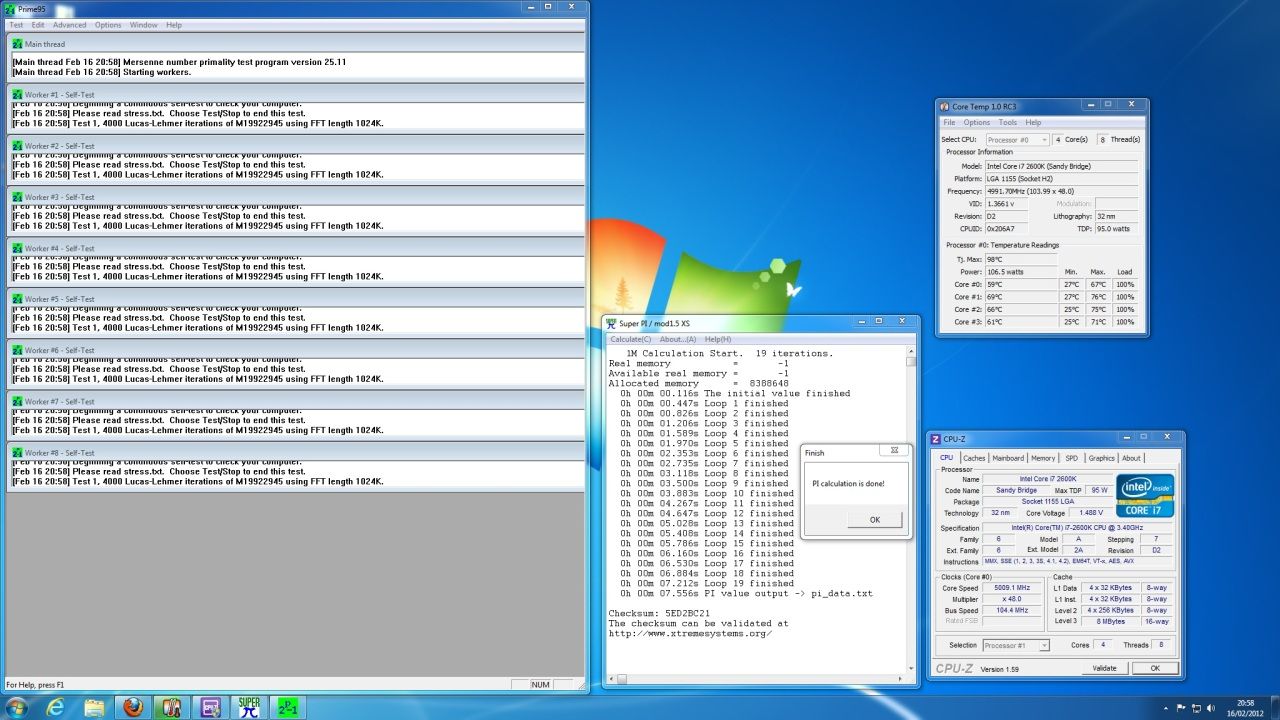The image size is (1280, 720).
Task: Switch to the CPU-Z About tab
Action: [1131, 458]
